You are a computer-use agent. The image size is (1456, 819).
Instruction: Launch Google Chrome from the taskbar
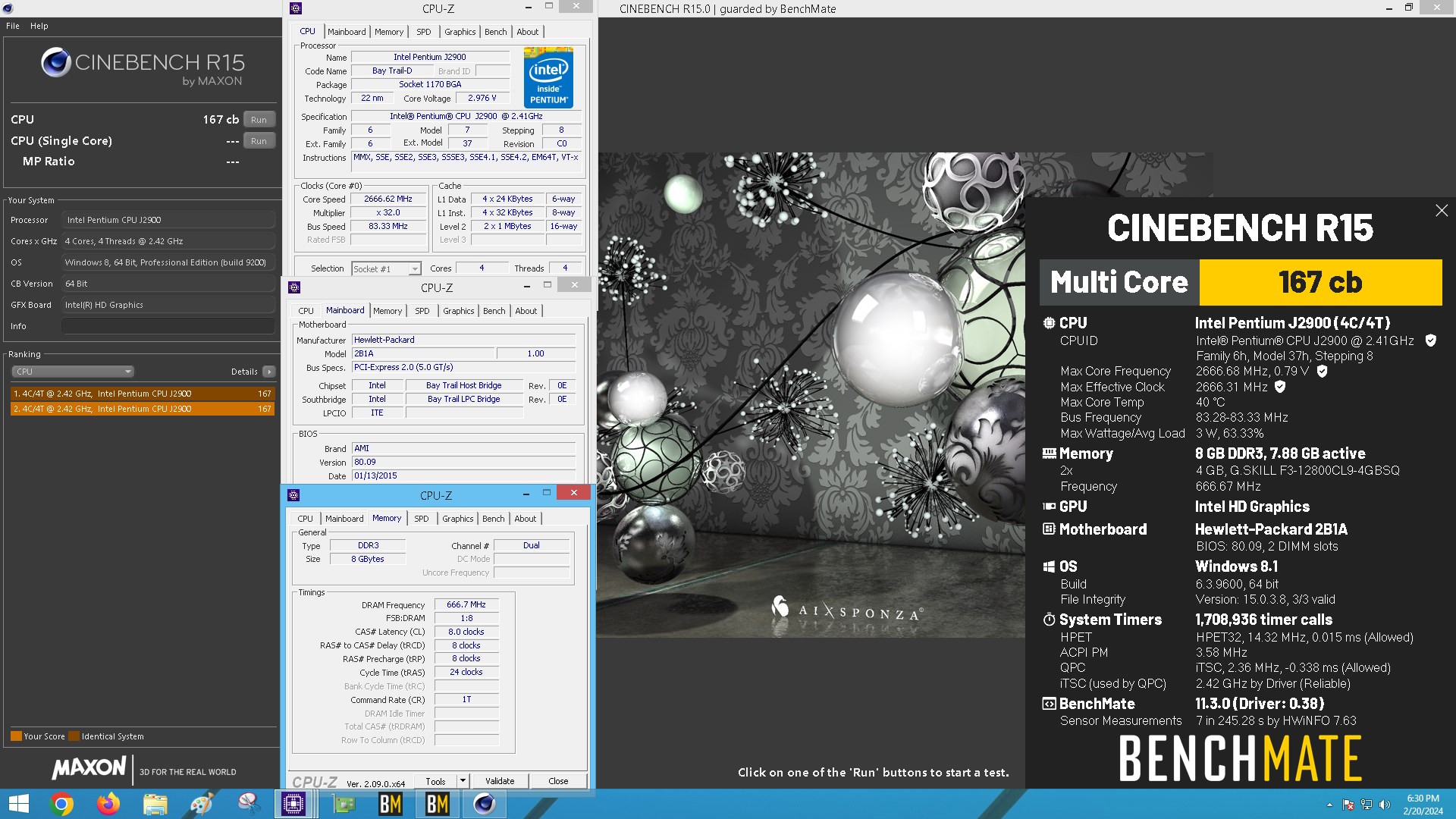61,804
